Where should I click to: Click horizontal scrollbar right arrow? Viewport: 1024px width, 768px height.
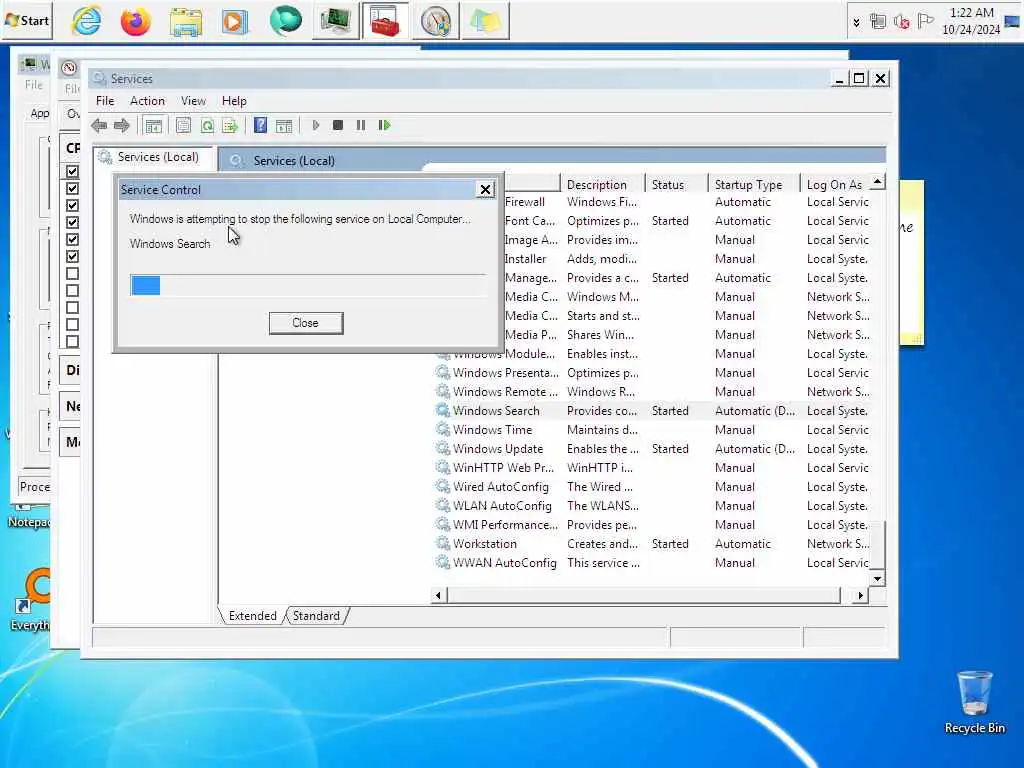861,595
